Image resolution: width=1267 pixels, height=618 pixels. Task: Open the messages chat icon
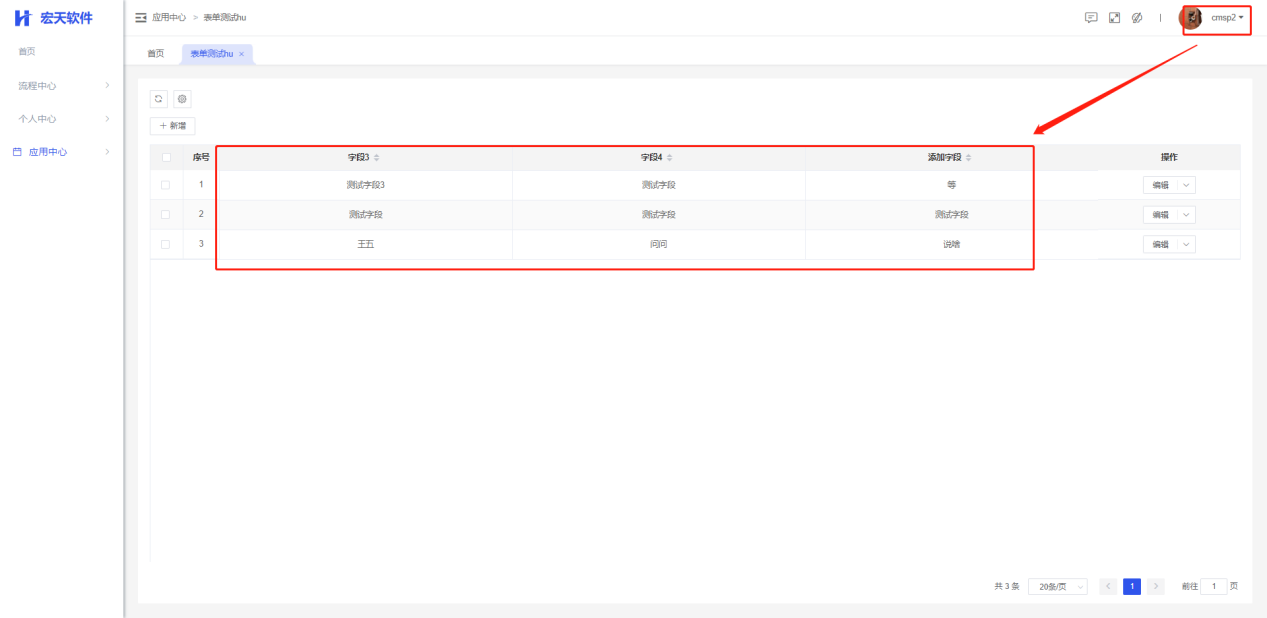tap(1091, 18)
